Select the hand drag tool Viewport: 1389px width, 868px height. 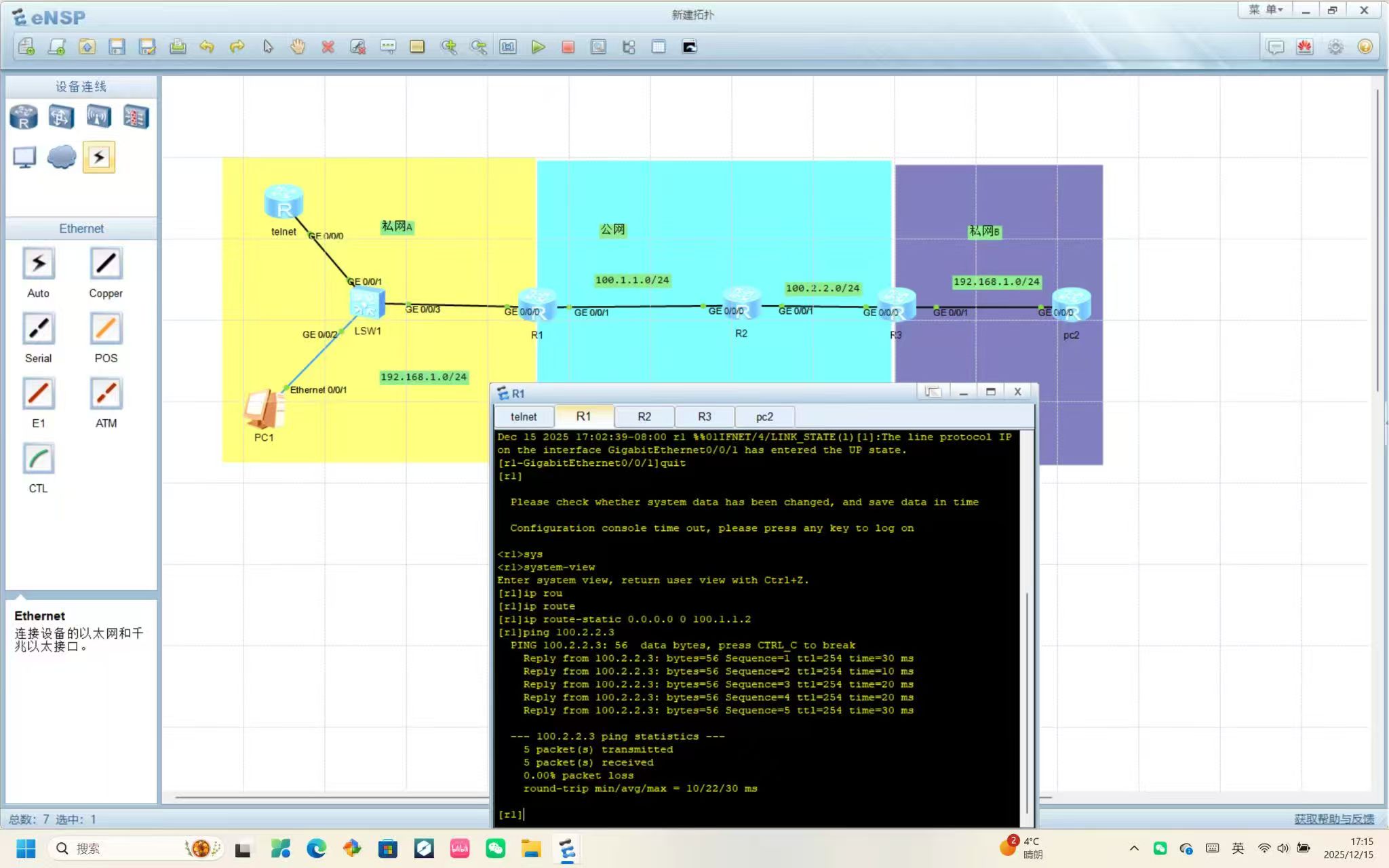298,47
